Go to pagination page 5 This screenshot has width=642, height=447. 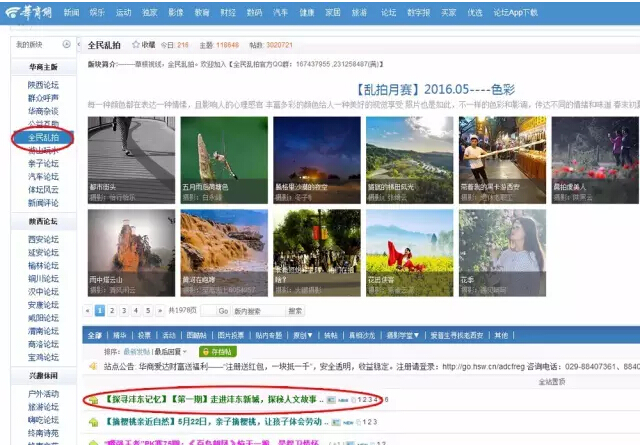(x=148, y=311)
